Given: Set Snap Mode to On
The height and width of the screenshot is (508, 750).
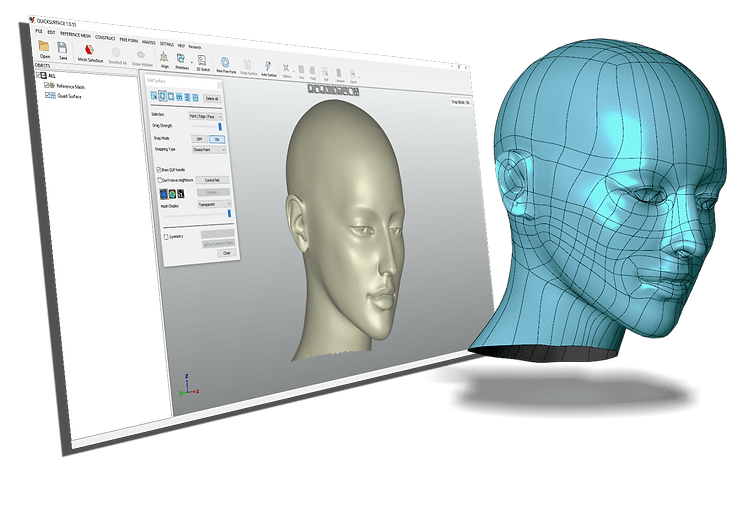Looking at the screenshot, I should (217, 139).
